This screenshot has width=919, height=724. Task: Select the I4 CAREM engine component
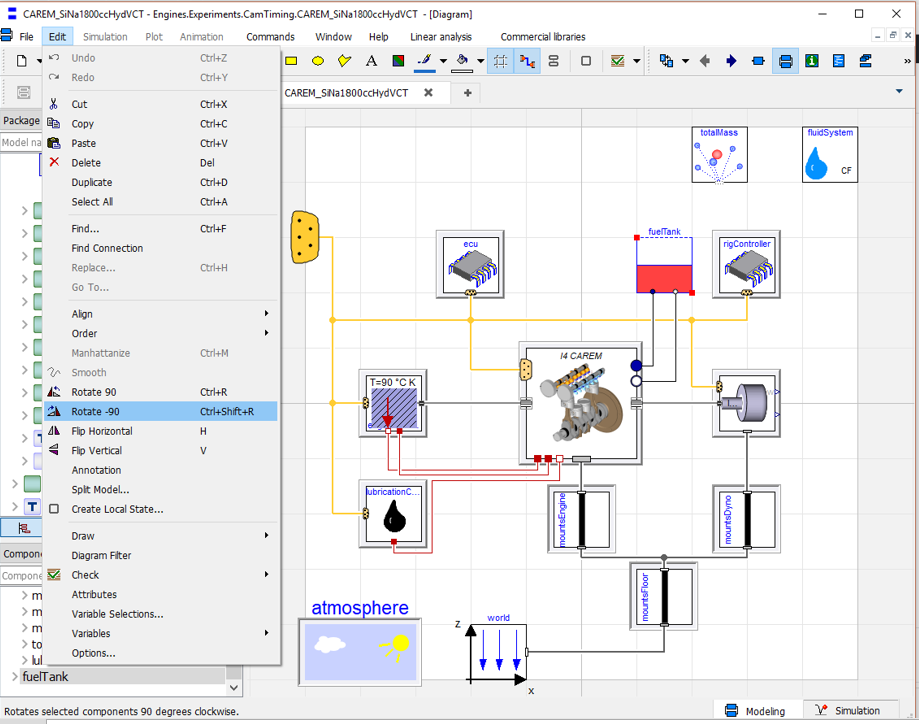581,403
